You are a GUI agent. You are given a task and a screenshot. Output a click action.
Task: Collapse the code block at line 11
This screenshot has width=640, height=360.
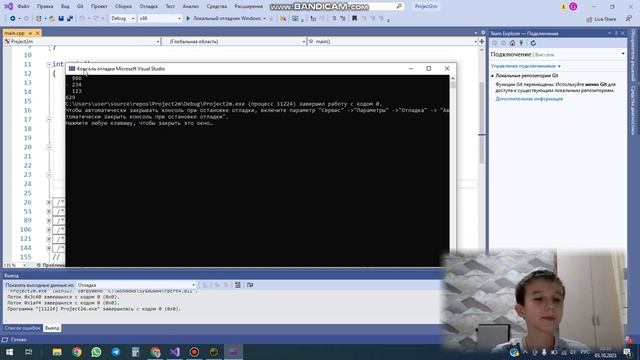tap(49, 64)
